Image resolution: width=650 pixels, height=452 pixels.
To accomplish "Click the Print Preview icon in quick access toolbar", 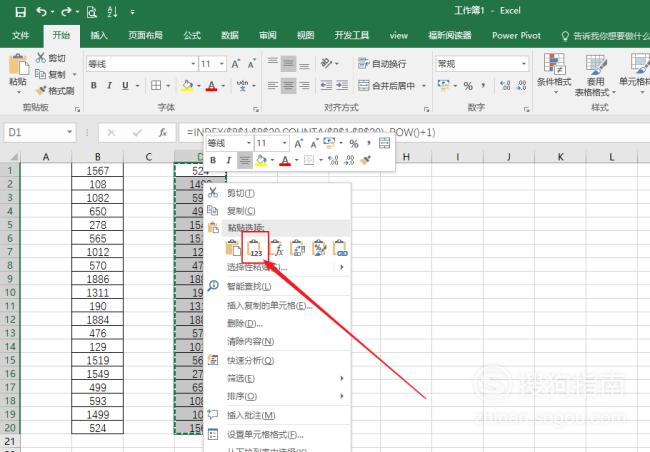I will (92, 12).
